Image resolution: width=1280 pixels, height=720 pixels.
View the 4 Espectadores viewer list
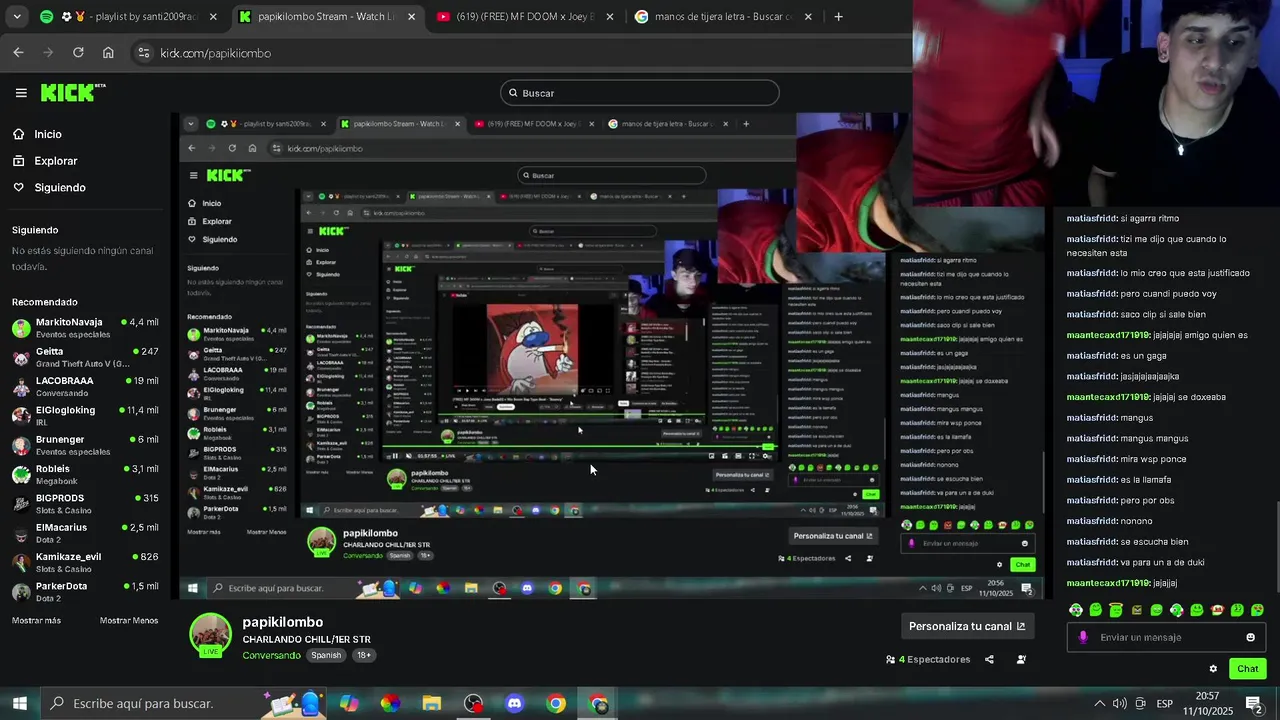coord(928,660)
